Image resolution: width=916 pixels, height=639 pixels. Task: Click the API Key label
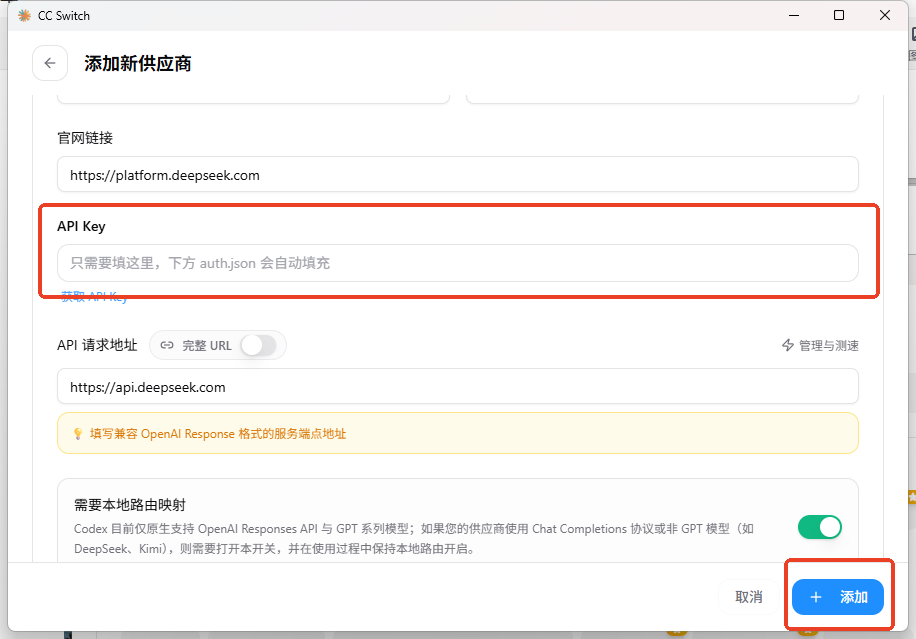(81, 227)
